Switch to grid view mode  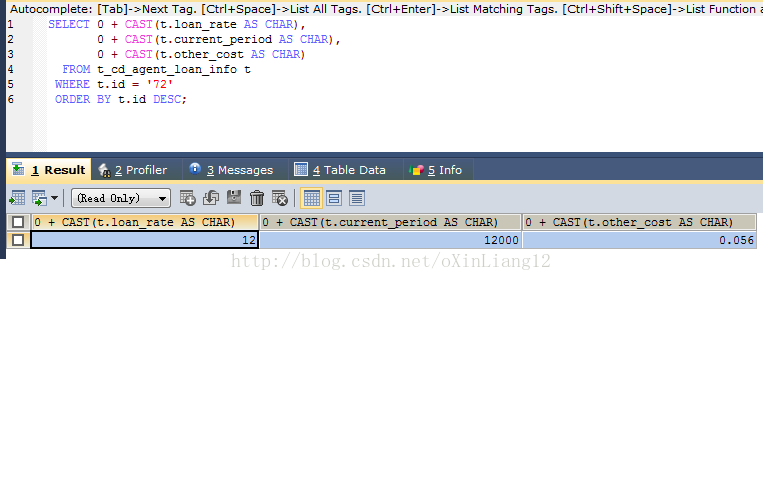(311, 198)
